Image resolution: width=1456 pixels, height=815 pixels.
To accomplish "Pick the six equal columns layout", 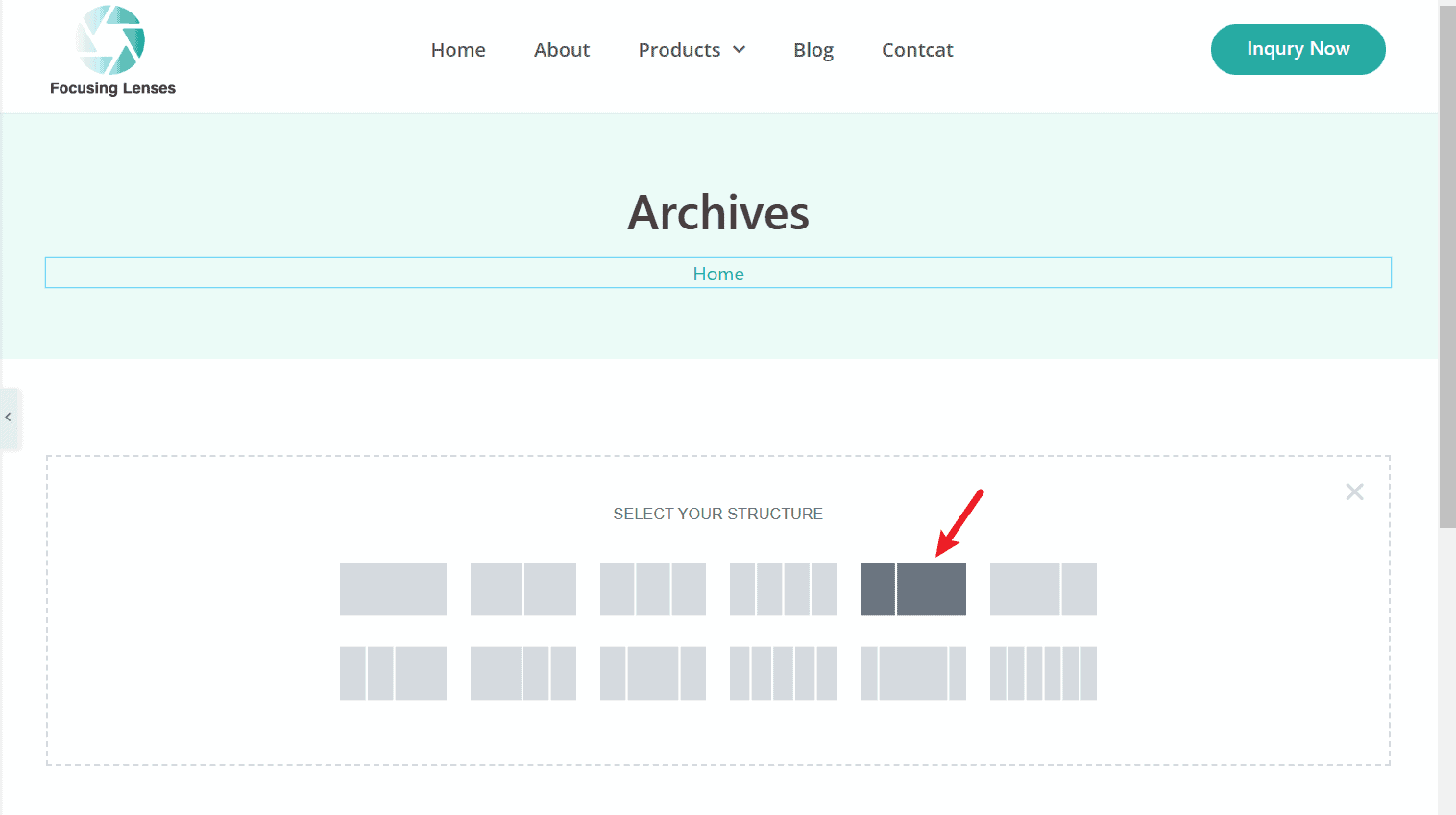I will point(1043,673).
